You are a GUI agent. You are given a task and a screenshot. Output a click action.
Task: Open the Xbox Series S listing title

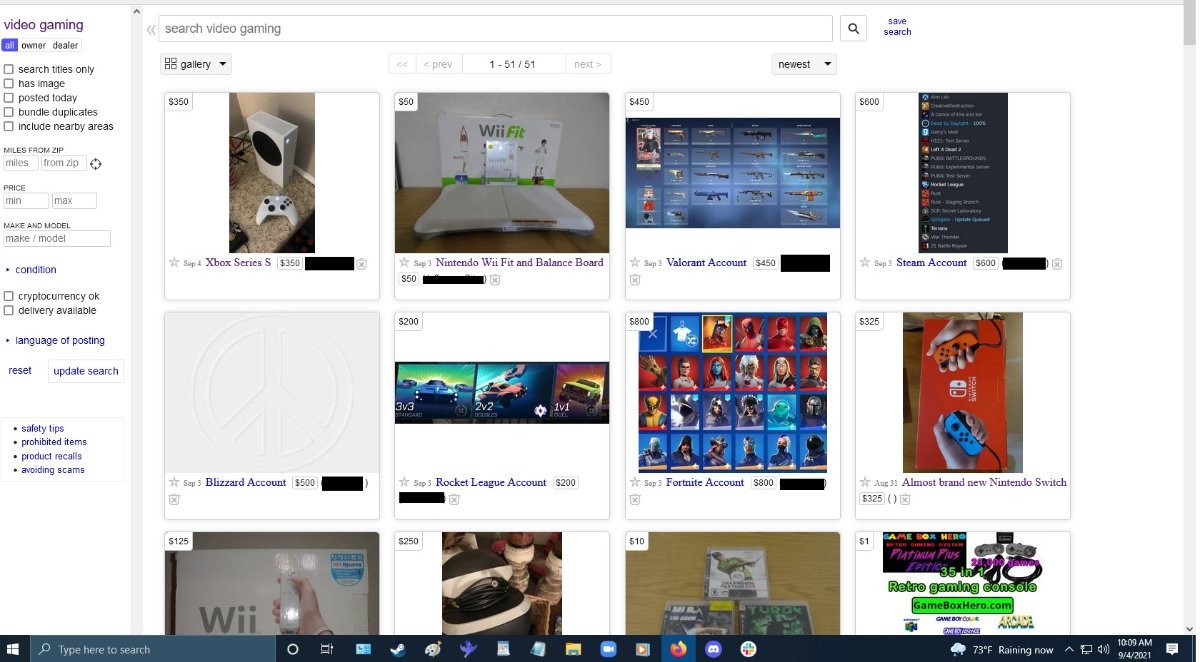238,263
